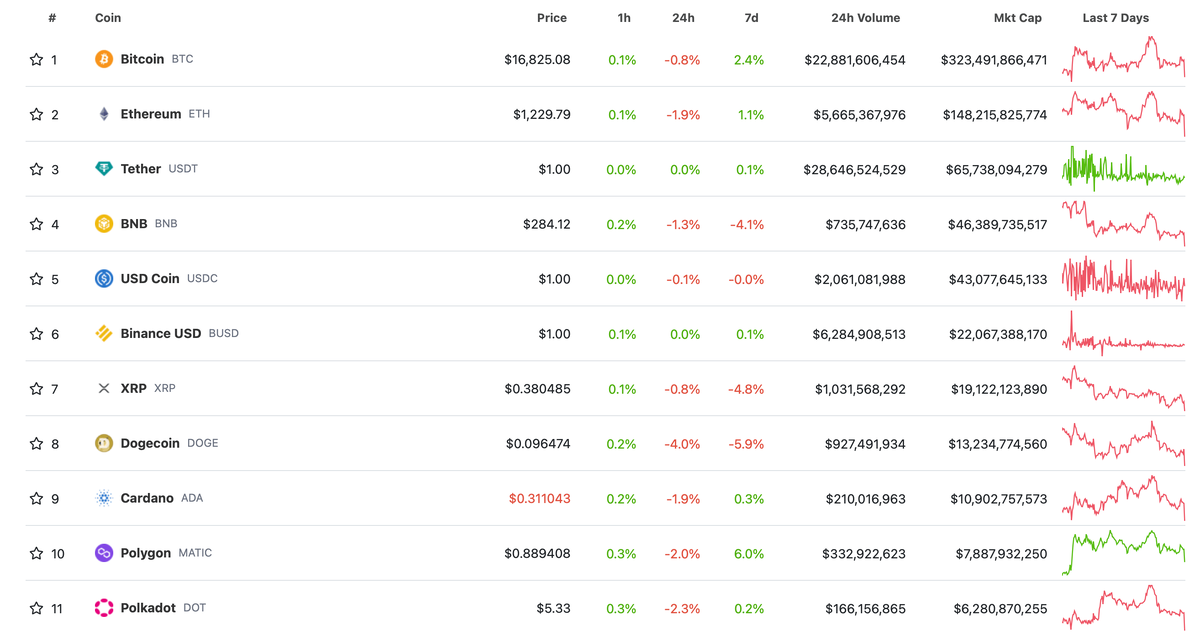Viewport: 1200px width, 632px height.
Task: Click the USD Coin logo icon
Action: pyautogui.click(x=104, y=279)
